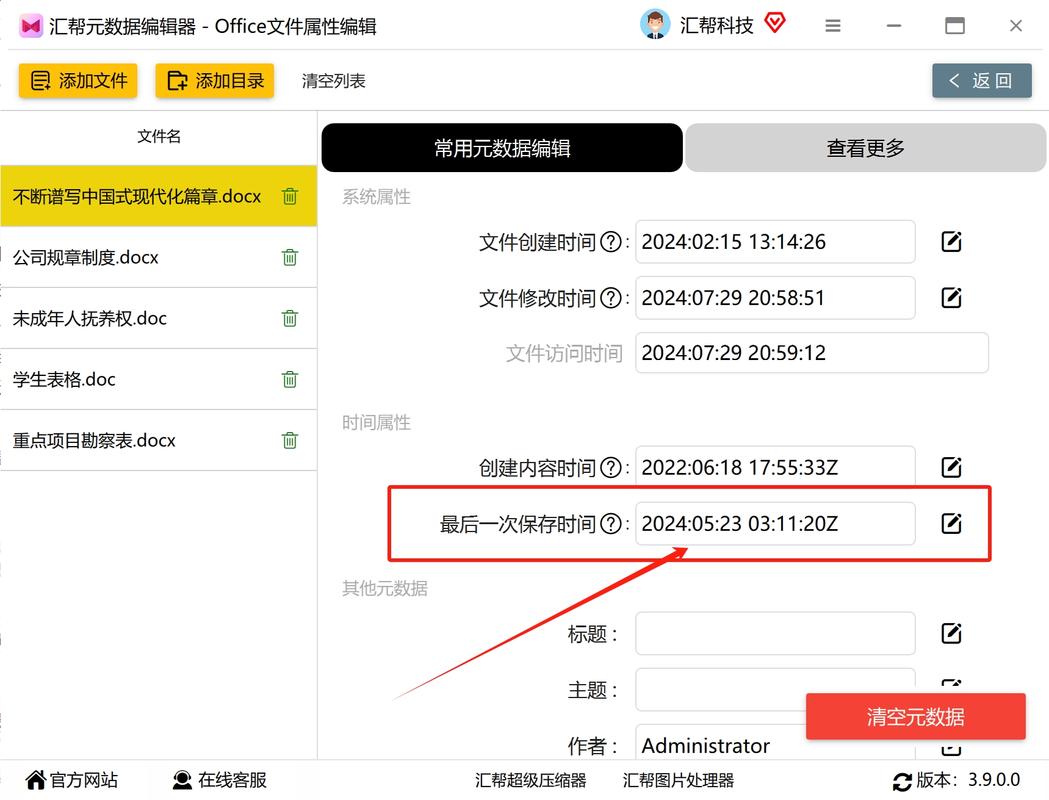Delete 重点项目勘察表.docx with trash icon

[x=290, y=440]
